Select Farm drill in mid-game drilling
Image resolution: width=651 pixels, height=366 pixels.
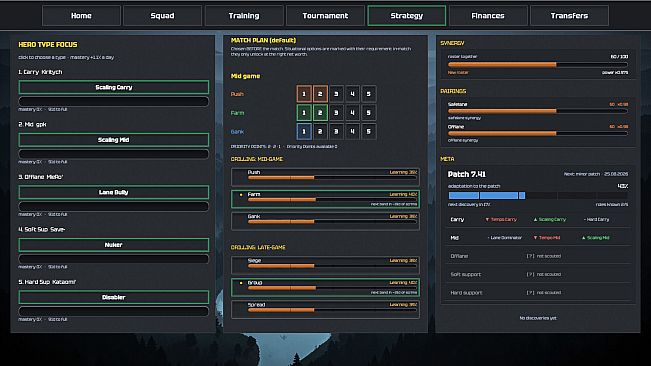325,199
